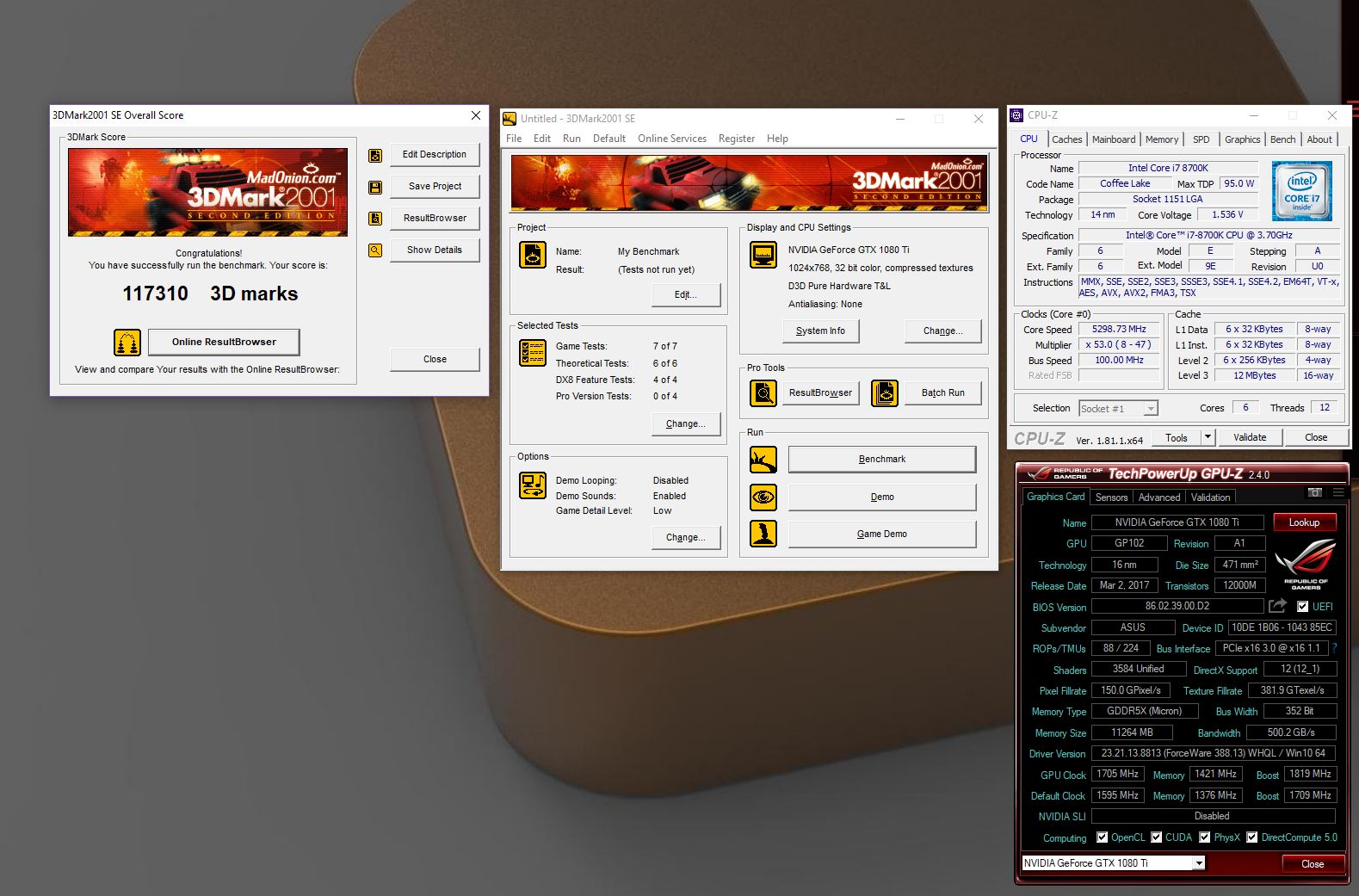Click the ResultBrowser icon in score window
The image size is (1359, 896).
click(375, 219)
